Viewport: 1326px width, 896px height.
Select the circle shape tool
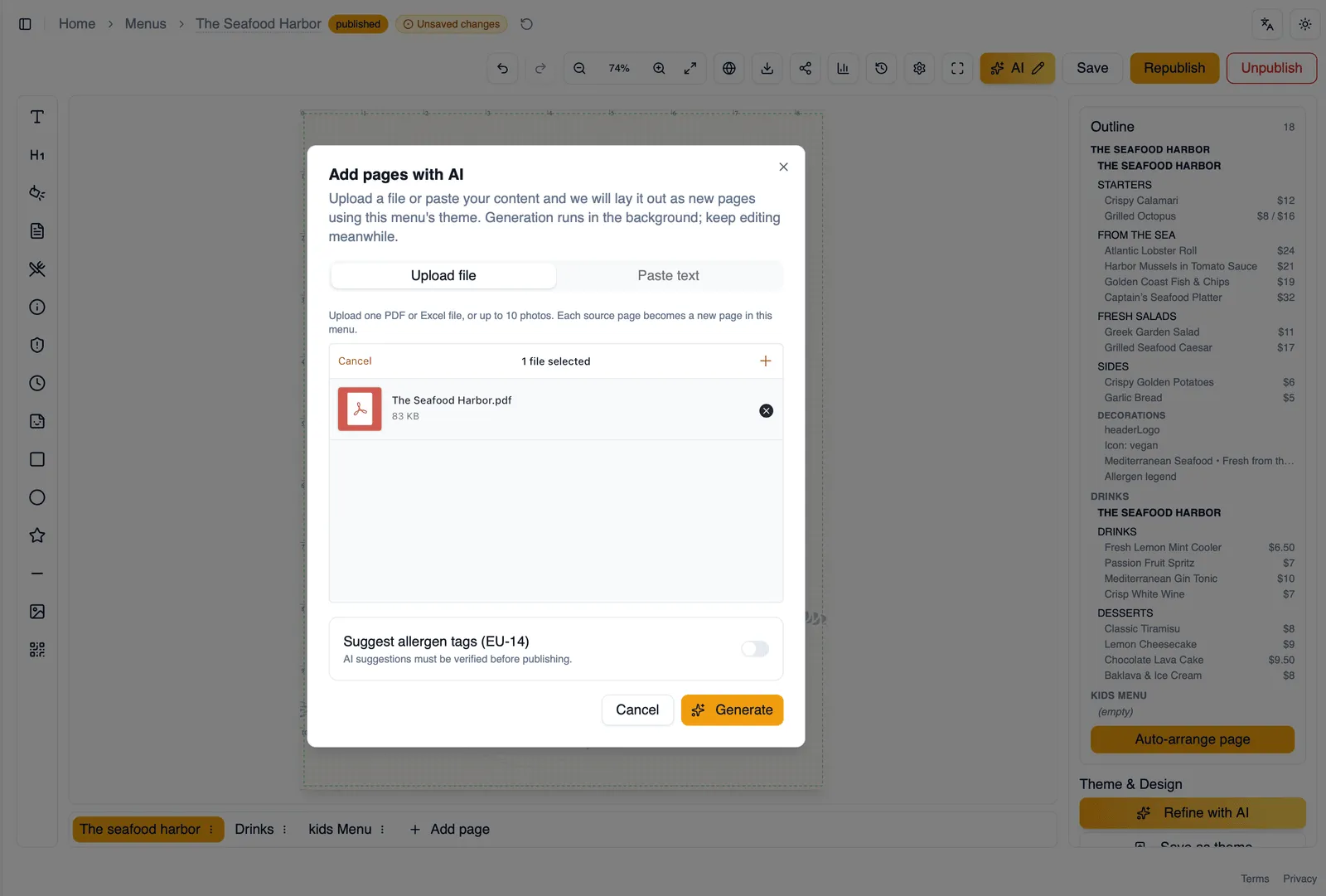[37, 497]
